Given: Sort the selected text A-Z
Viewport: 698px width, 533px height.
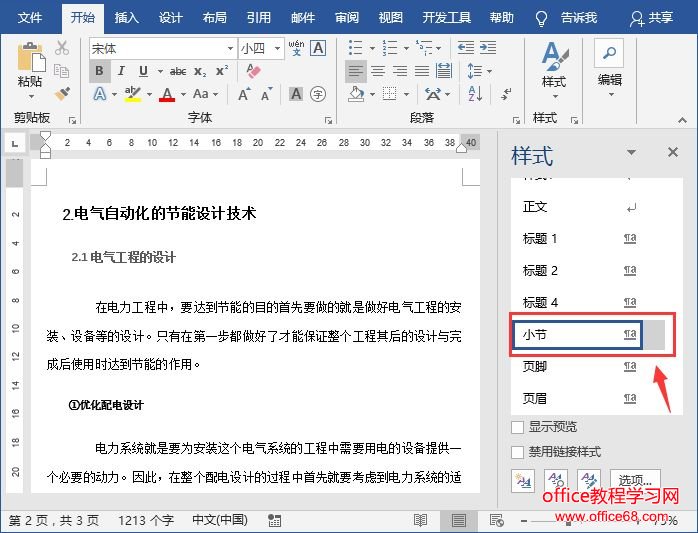Looking at the screenshot, I should (x=475, y=94).
